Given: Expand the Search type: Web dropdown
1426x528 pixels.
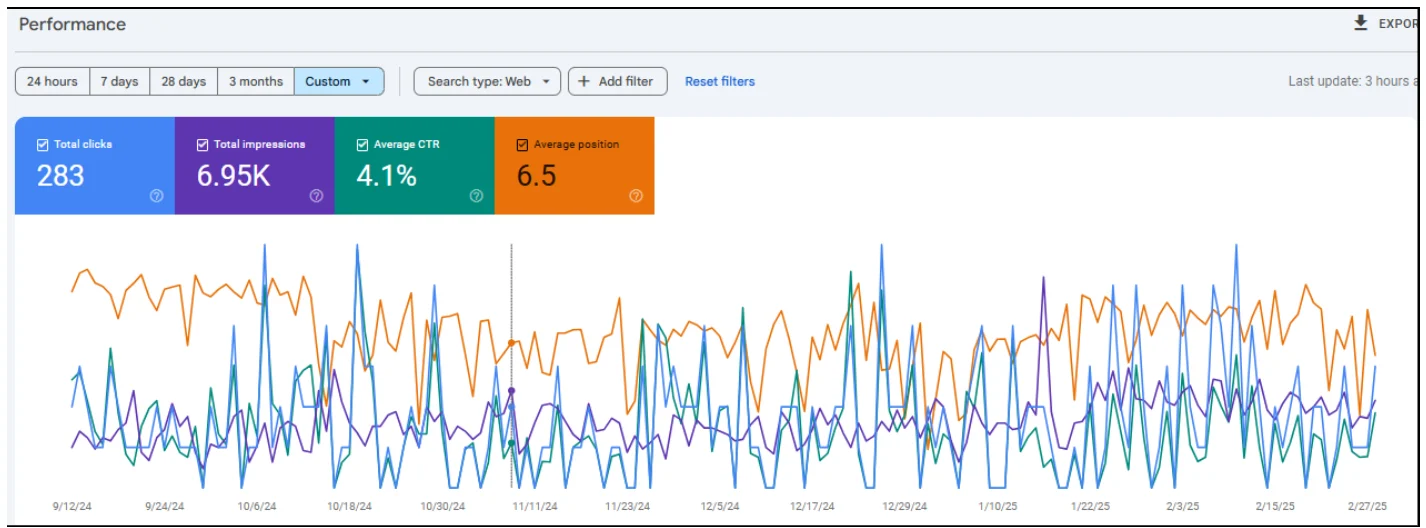Looking at the screenshot, I should point(487,82).
